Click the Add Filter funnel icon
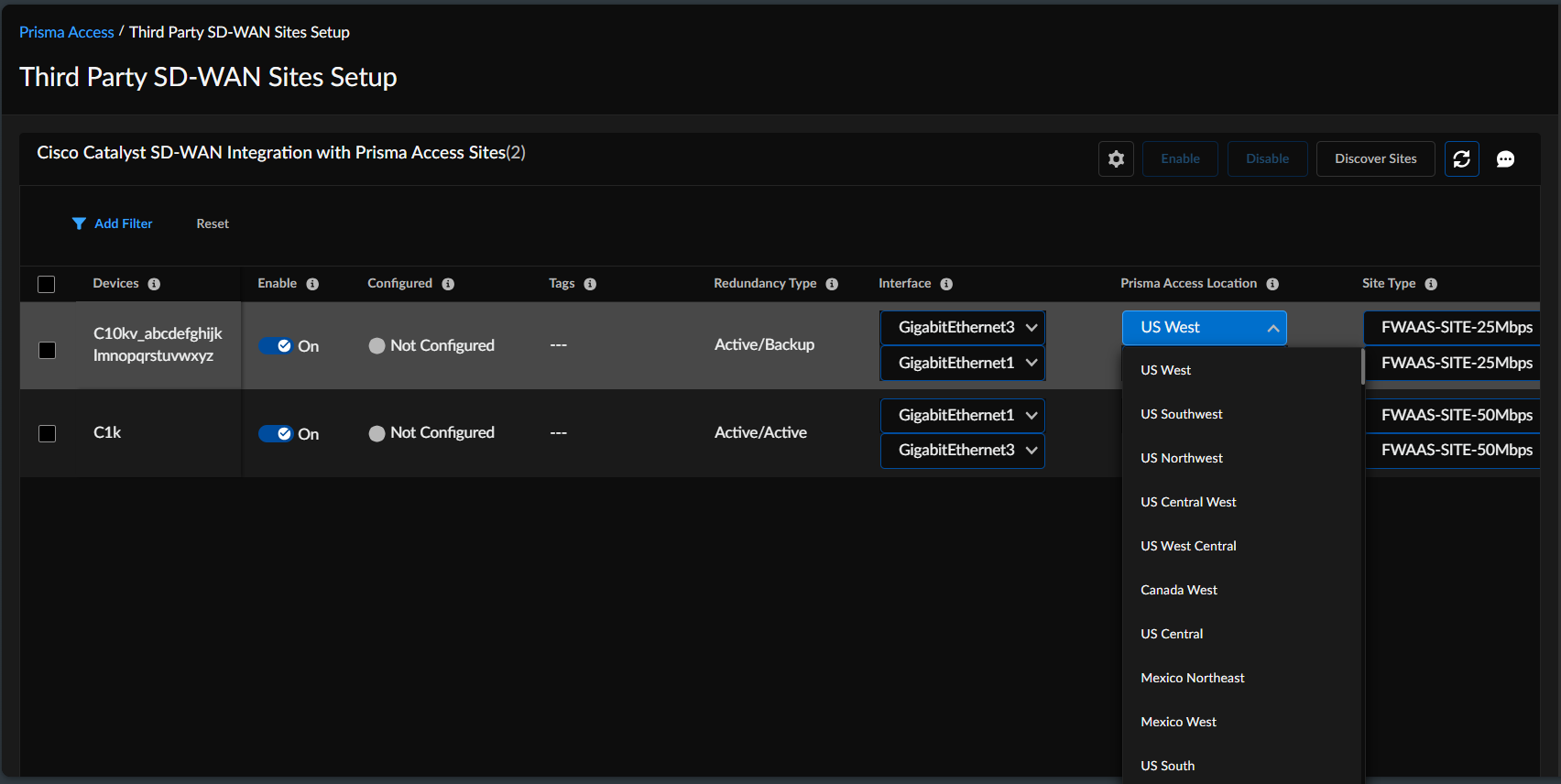Image resolution: width=1561 pixels, height=784 pixels. click(x=79, y=223)
